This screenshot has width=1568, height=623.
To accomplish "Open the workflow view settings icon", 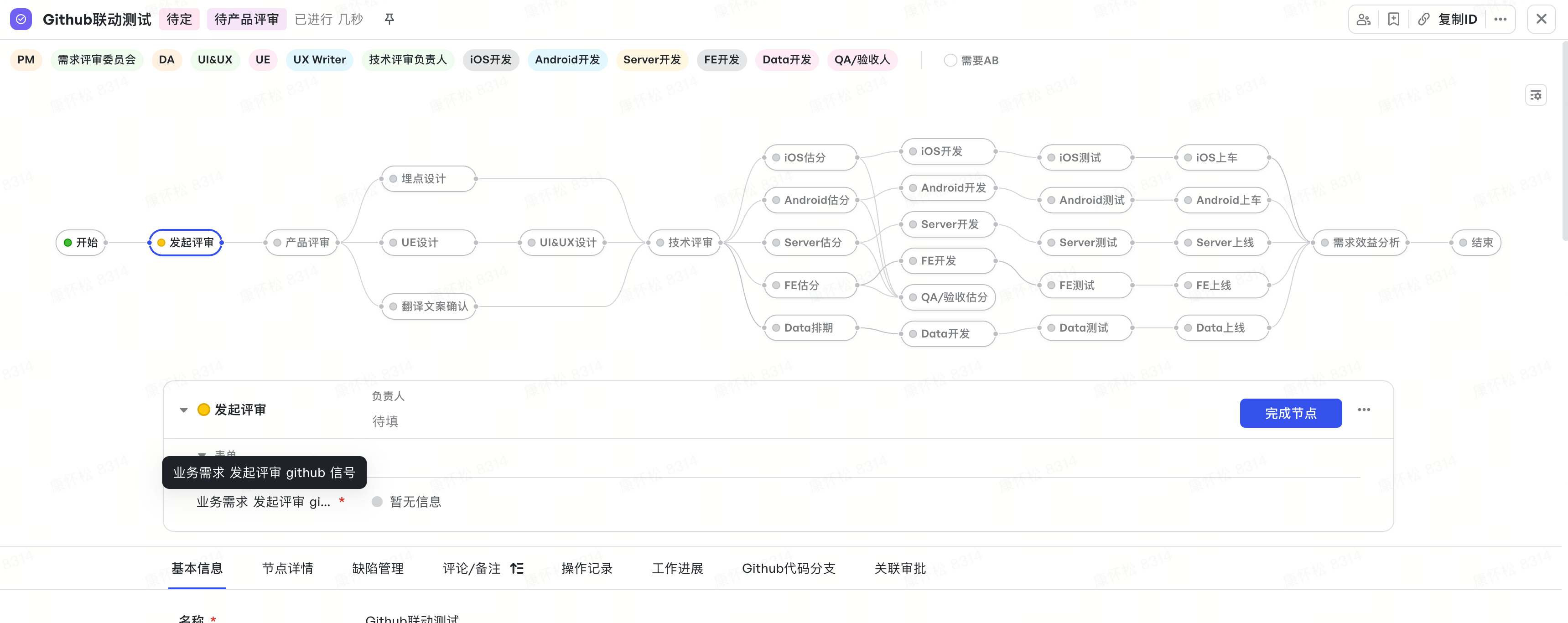I will coord(1537,95).
